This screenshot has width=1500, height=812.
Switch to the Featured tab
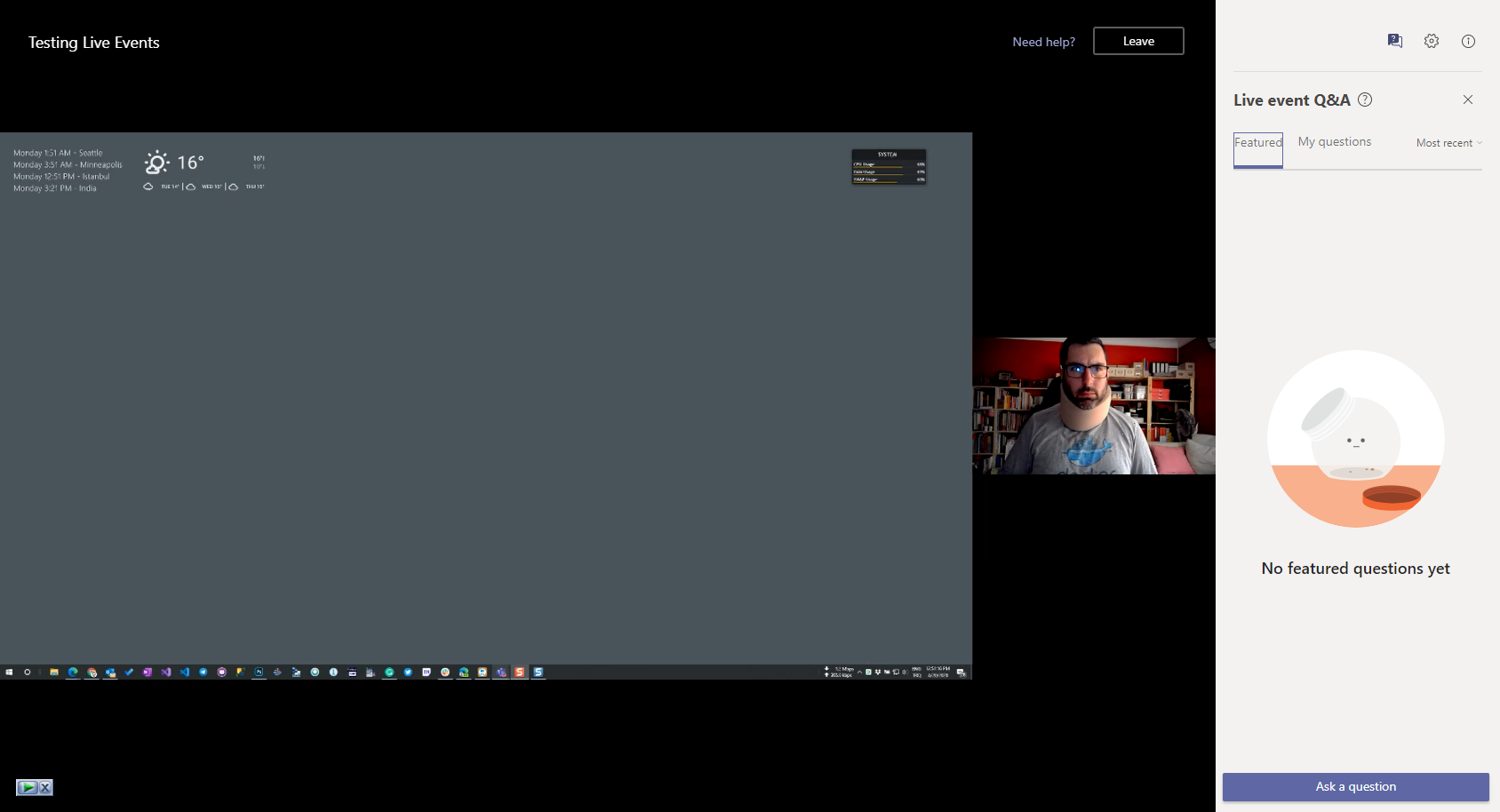click(x=1257, y=143)
